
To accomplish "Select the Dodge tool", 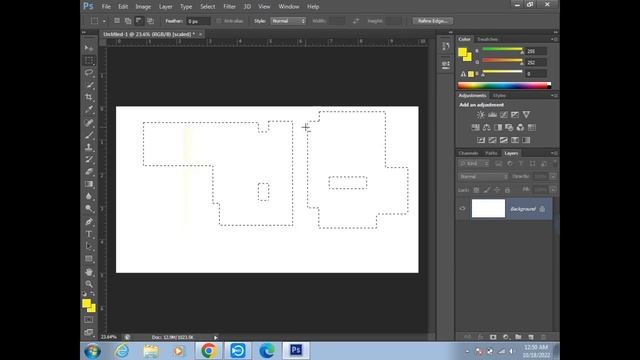I will click(x=89, y=209).
